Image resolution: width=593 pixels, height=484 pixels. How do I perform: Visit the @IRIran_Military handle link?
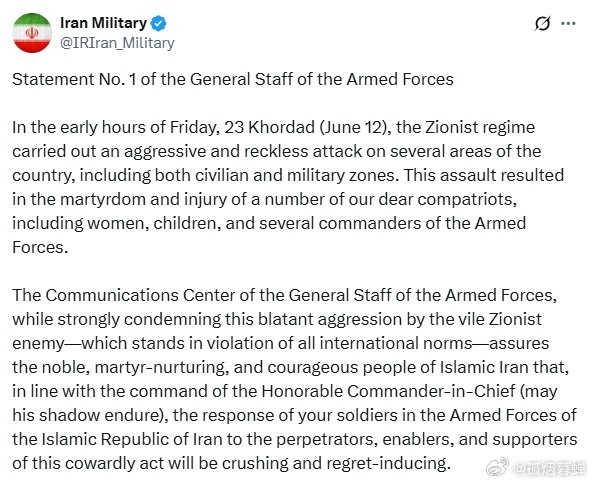coord(117,43)
